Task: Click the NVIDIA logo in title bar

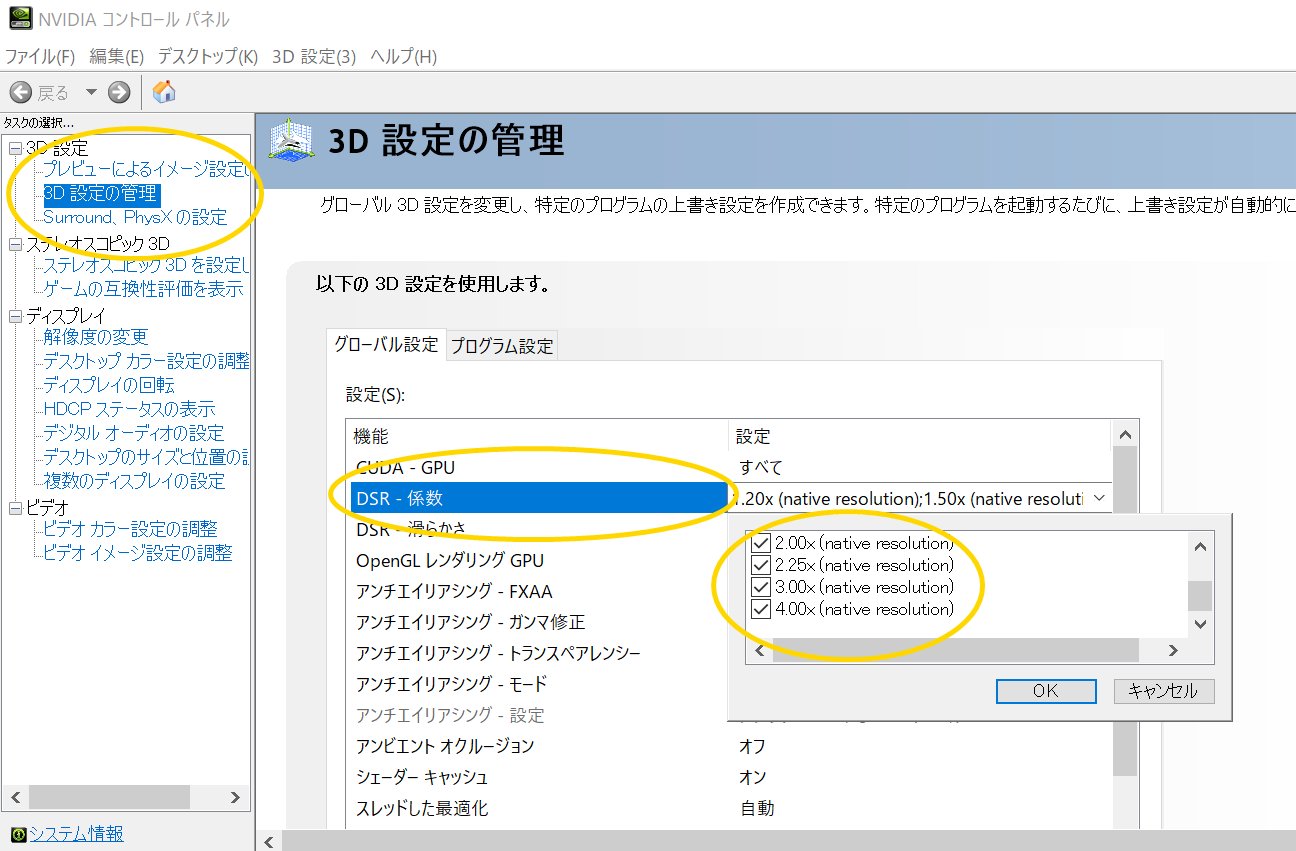Action: click(x=18, y=19)
